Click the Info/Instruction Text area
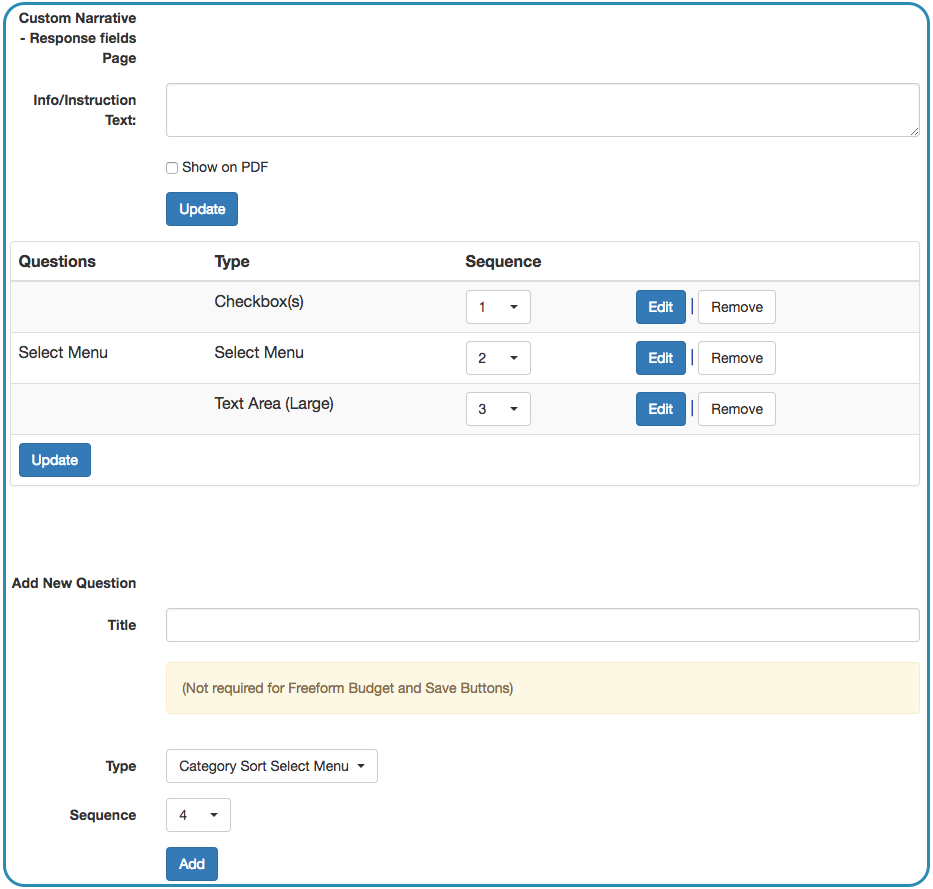Viewport: 933px width, 889px height. click(542, 110)
